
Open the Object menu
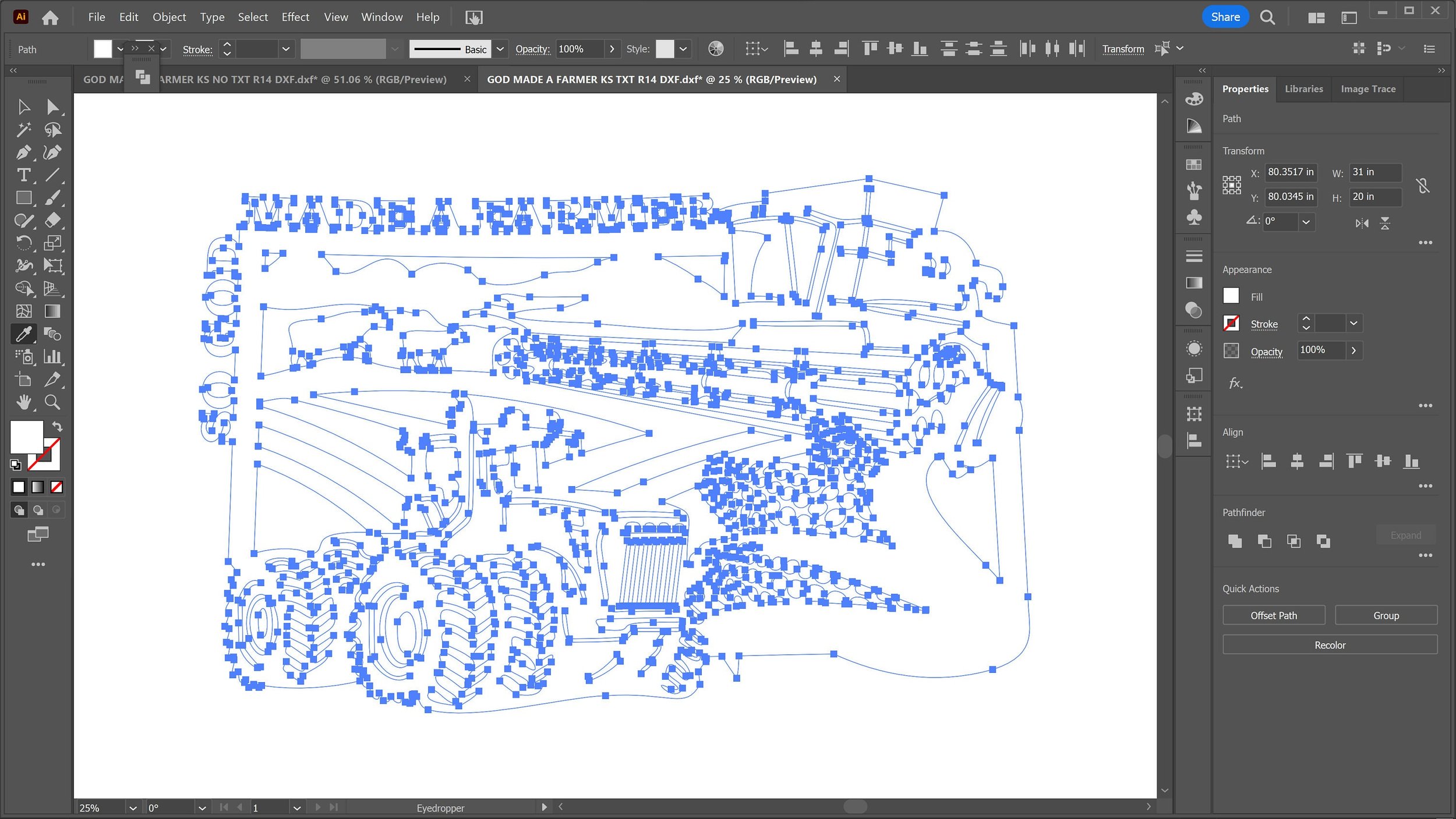pos(169,17)
